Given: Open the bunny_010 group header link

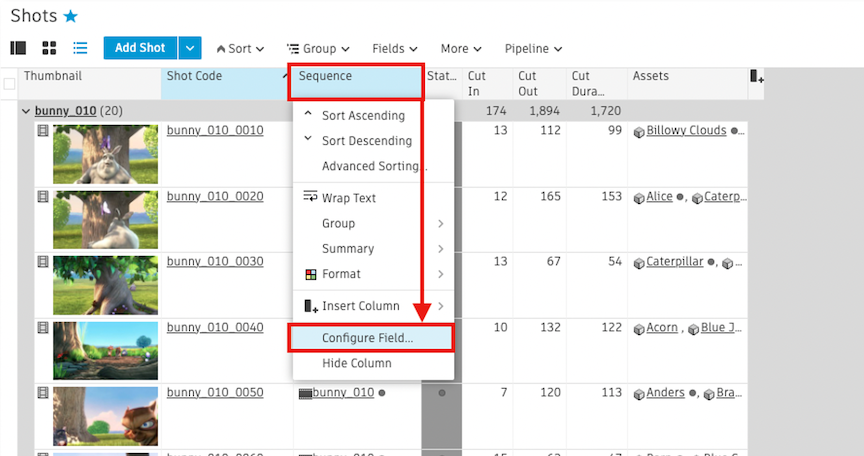Looking at the screenshot, I should (66, 111).
